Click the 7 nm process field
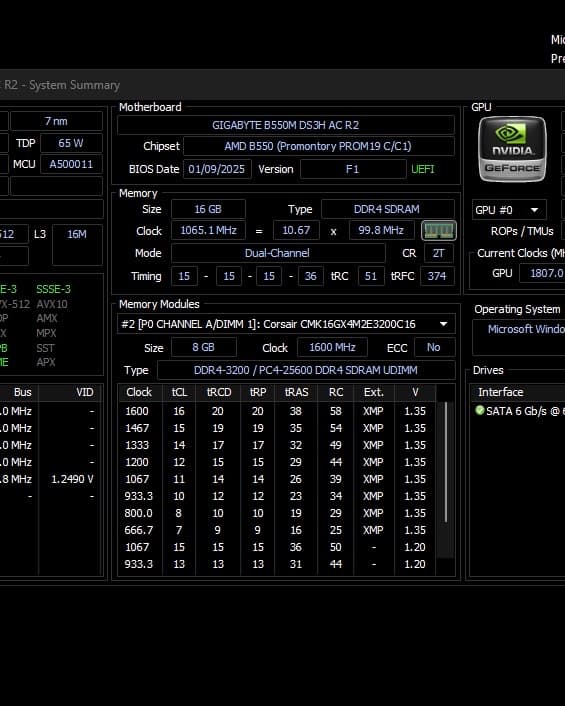 [56, 121]
